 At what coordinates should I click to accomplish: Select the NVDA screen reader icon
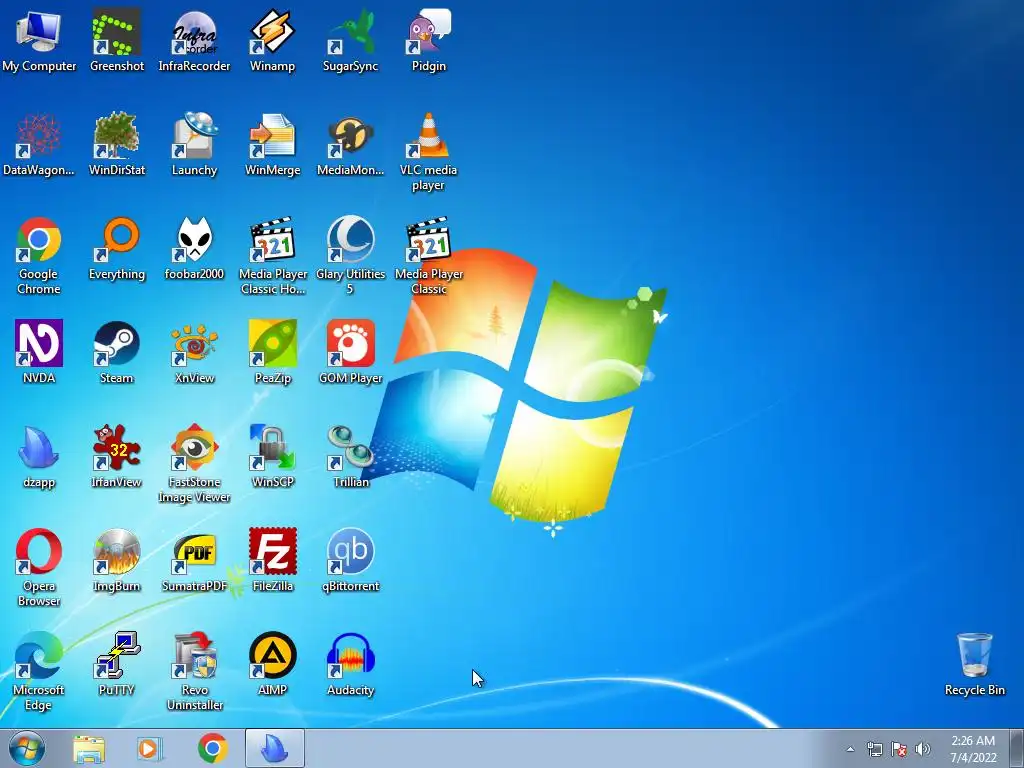(x=39, y=344)
